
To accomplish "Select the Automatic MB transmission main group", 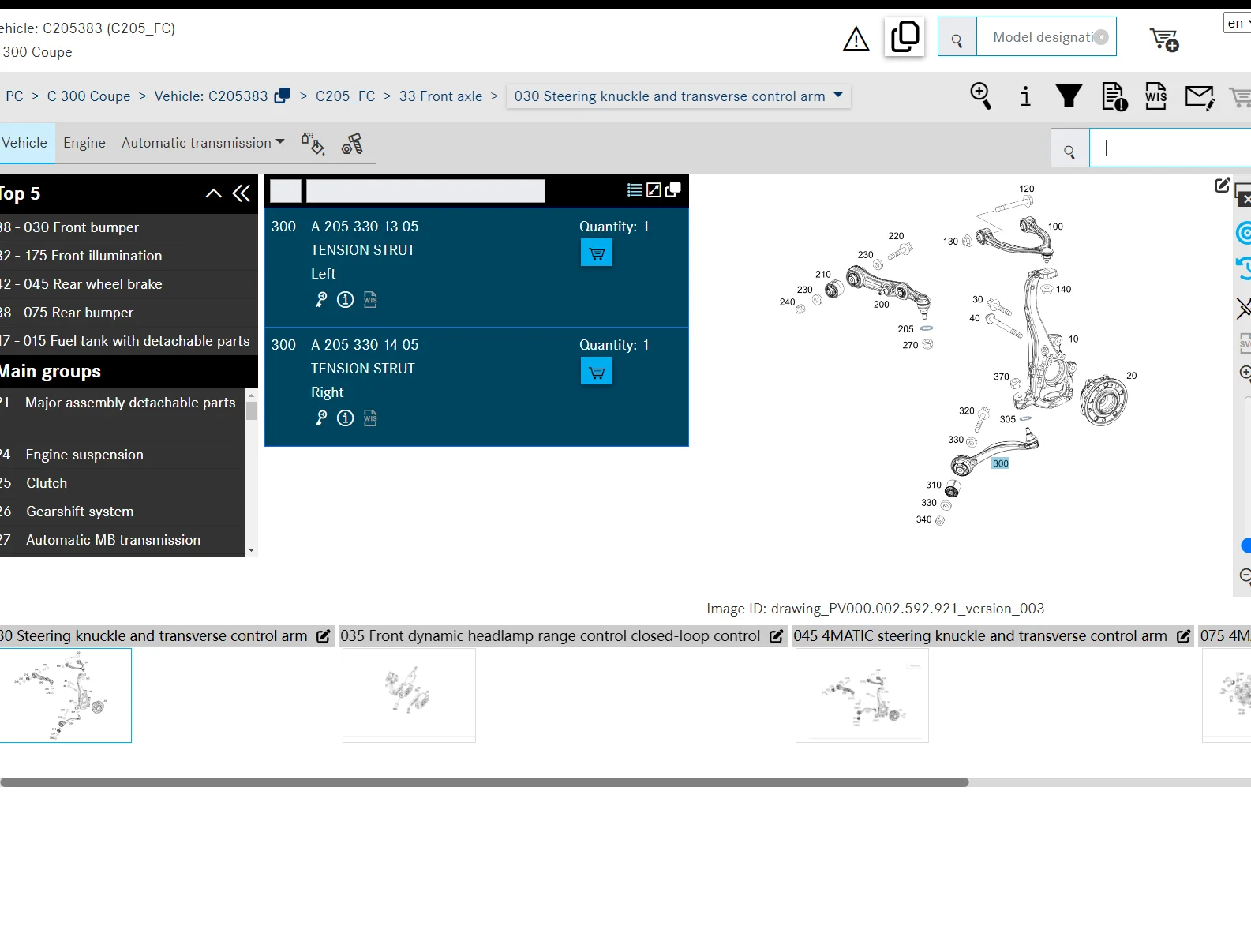I will (122, 540).
